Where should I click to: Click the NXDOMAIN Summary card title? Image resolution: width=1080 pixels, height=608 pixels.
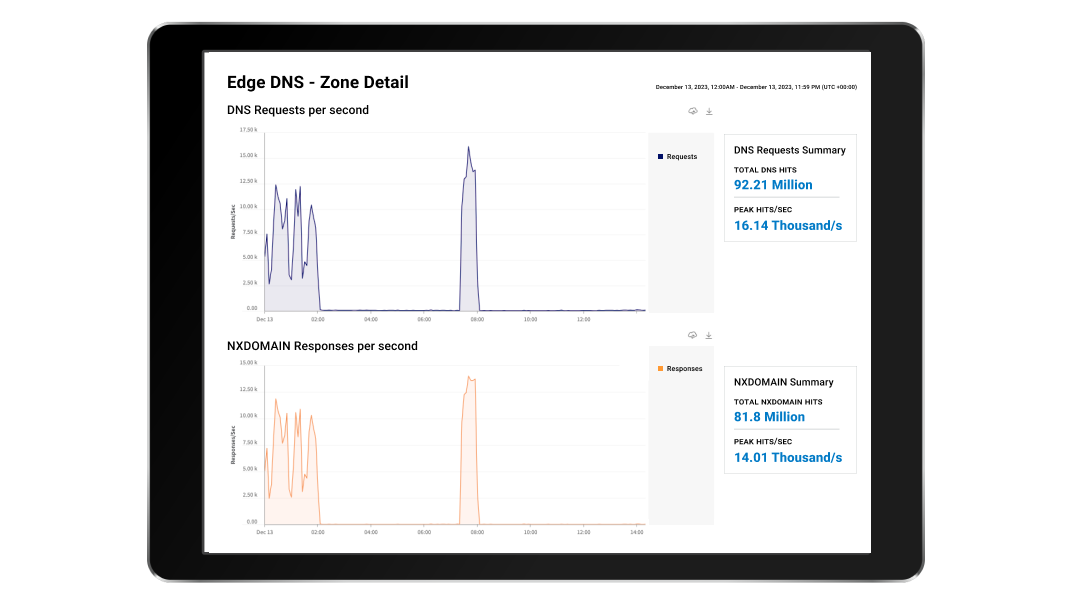(783, 382)
